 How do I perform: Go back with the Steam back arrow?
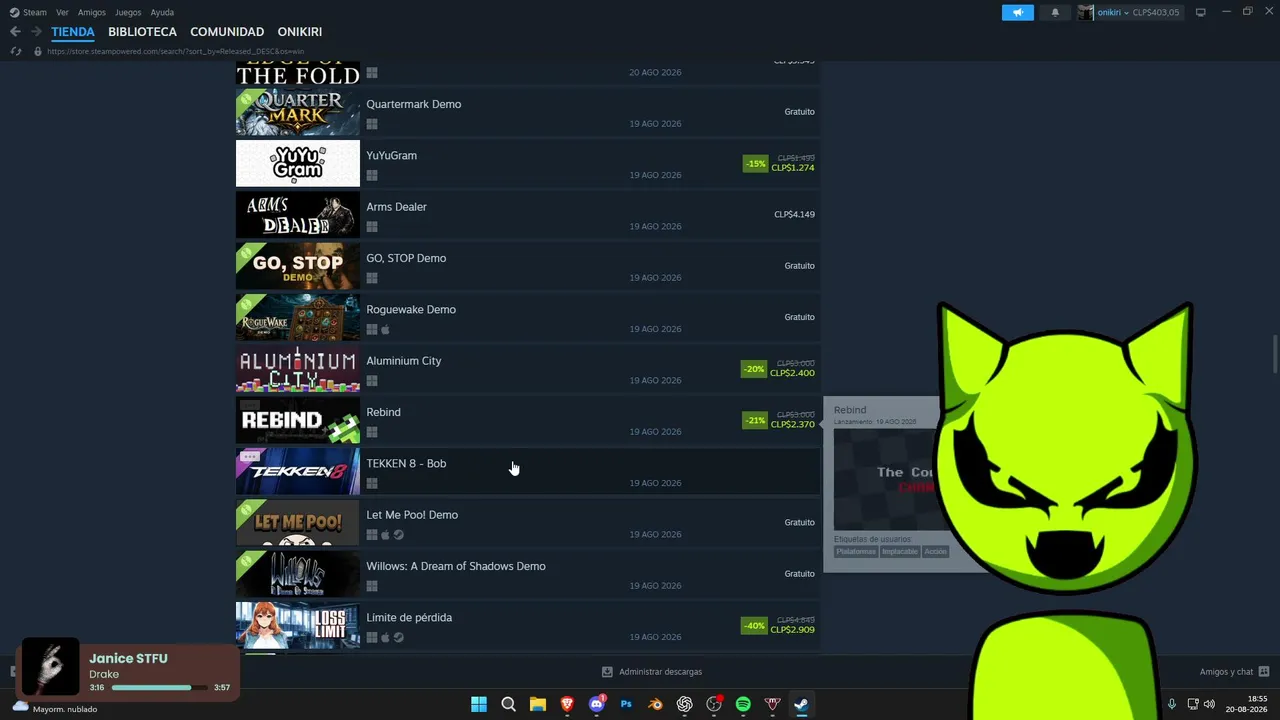(15, 32)
